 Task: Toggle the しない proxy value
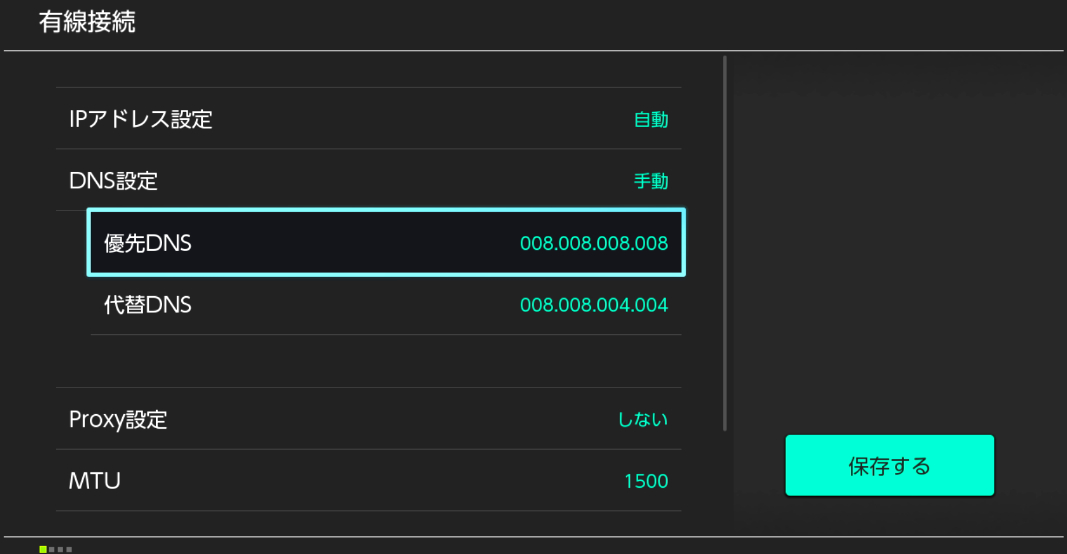(x=642, y=420)
